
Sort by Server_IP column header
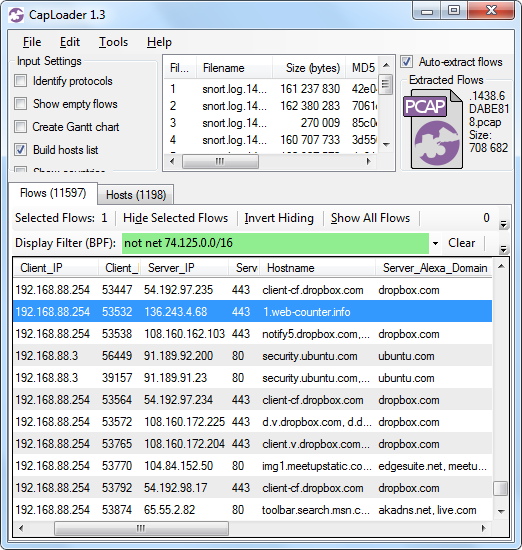click(x=185, y=268)
